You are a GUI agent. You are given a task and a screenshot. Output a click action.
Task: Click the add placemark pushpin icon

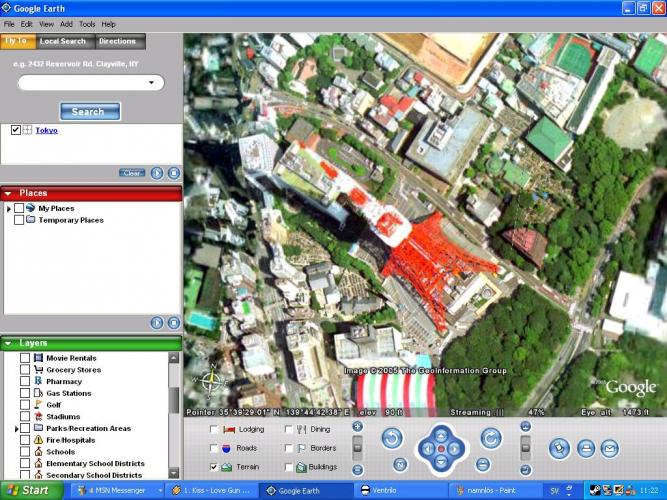560,449
